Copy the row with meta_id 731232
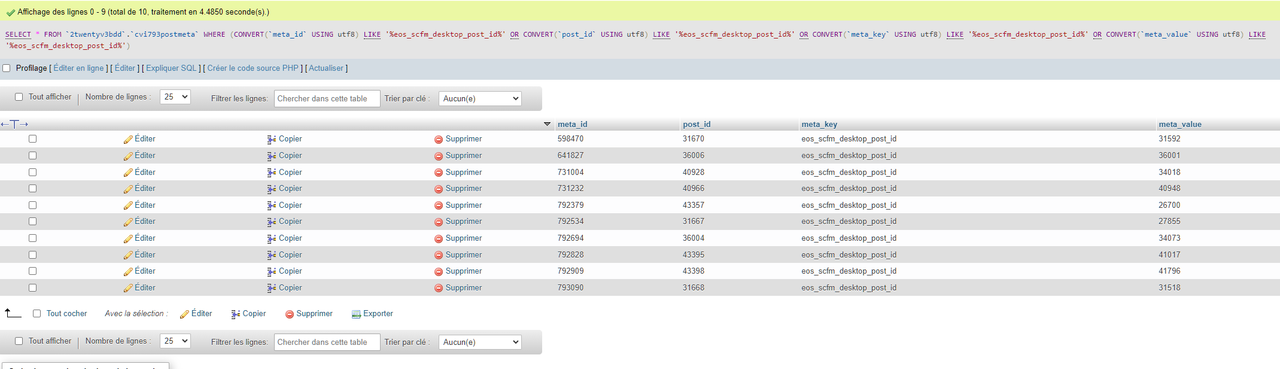Viewport: 1280px width, 369px height. tap(284, 189)
